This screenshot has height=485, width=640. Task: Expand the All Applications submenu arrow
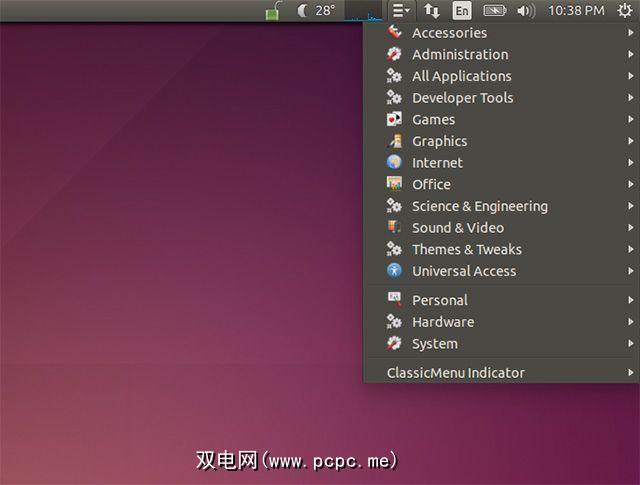631,76
